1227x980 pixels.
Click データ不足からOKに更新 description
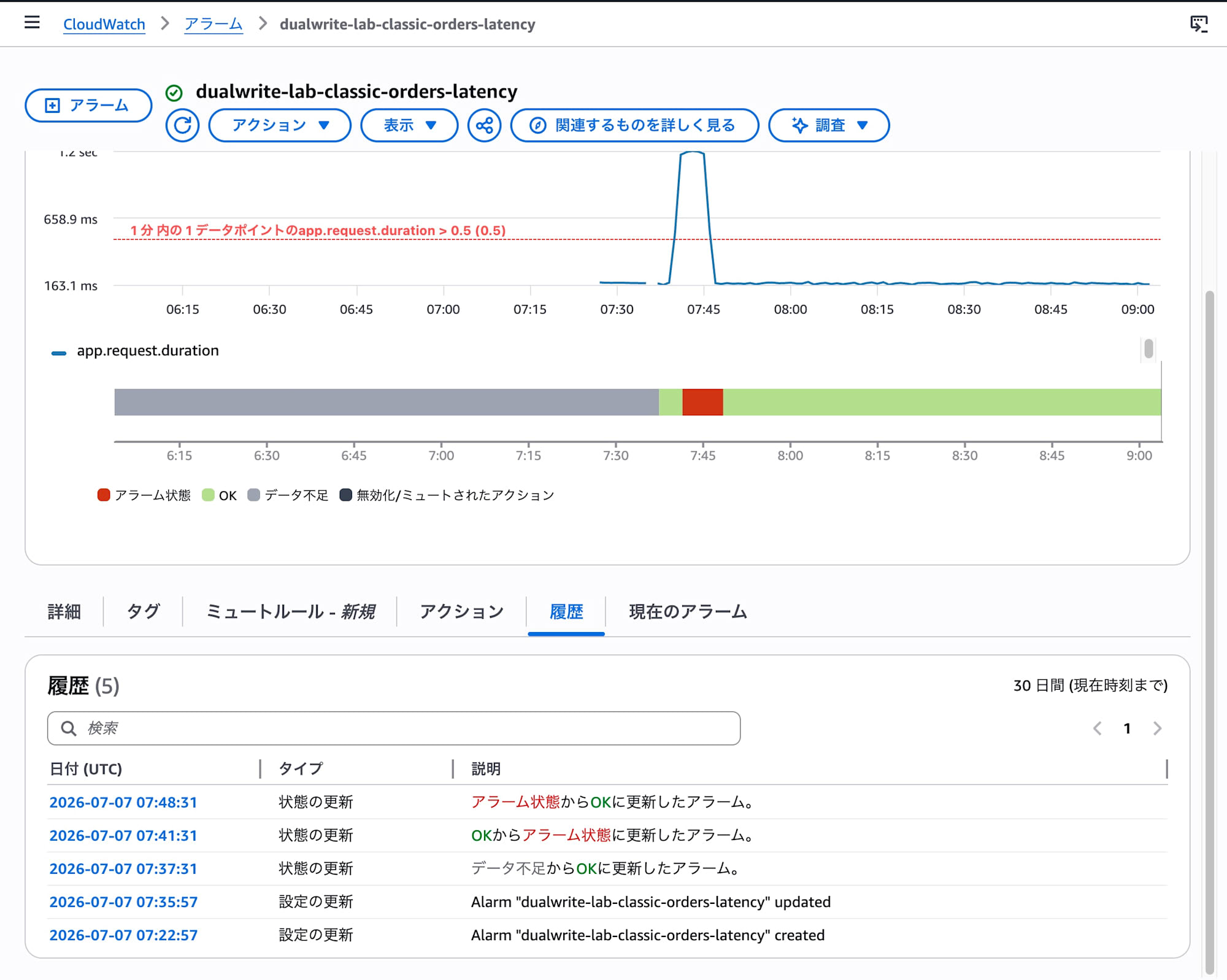(605, 868)
